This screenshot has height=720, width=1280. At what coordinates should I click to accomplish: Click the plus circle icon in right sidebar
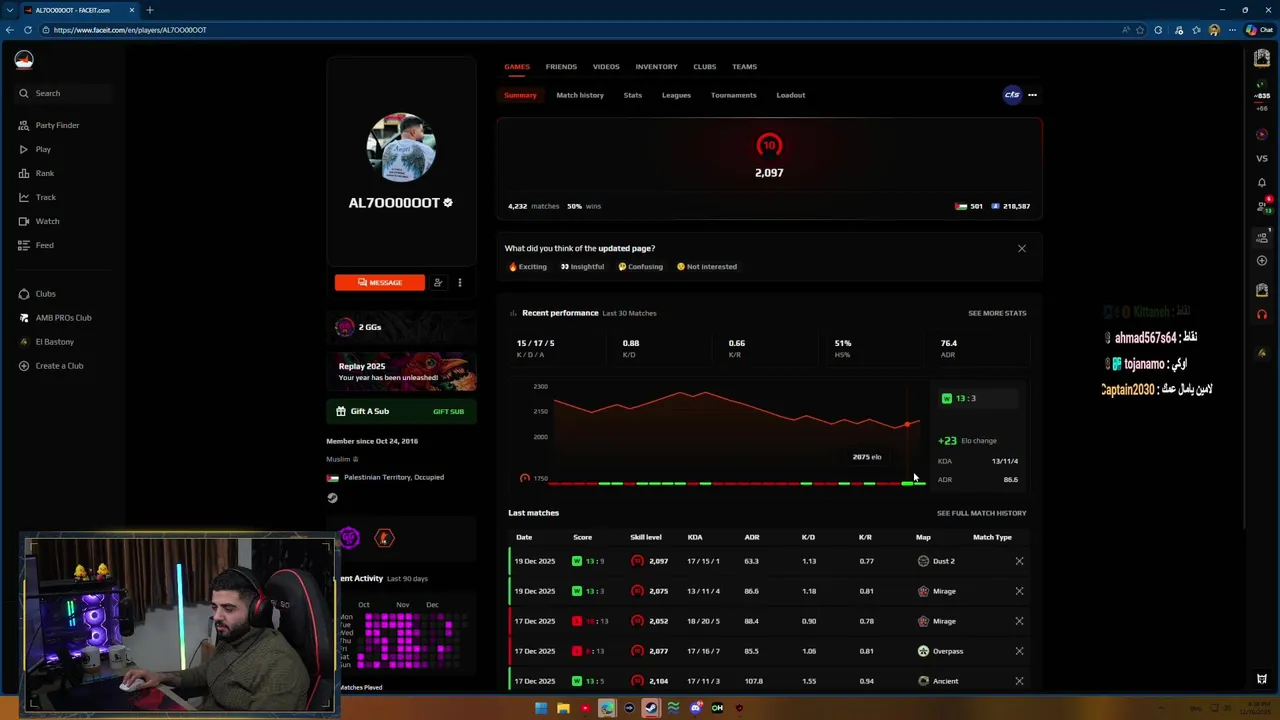pos(1262,261)
